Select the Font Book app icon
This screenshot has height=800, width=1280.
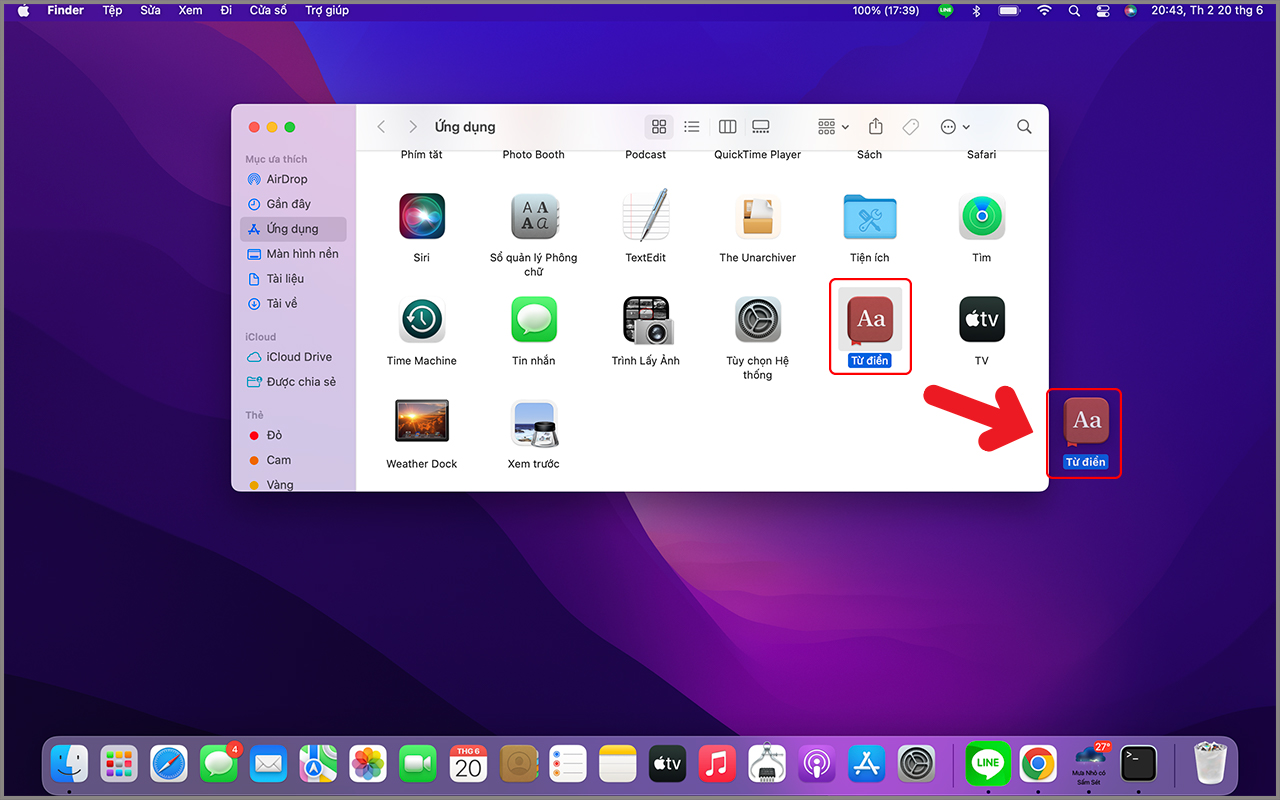pos(533,216)
